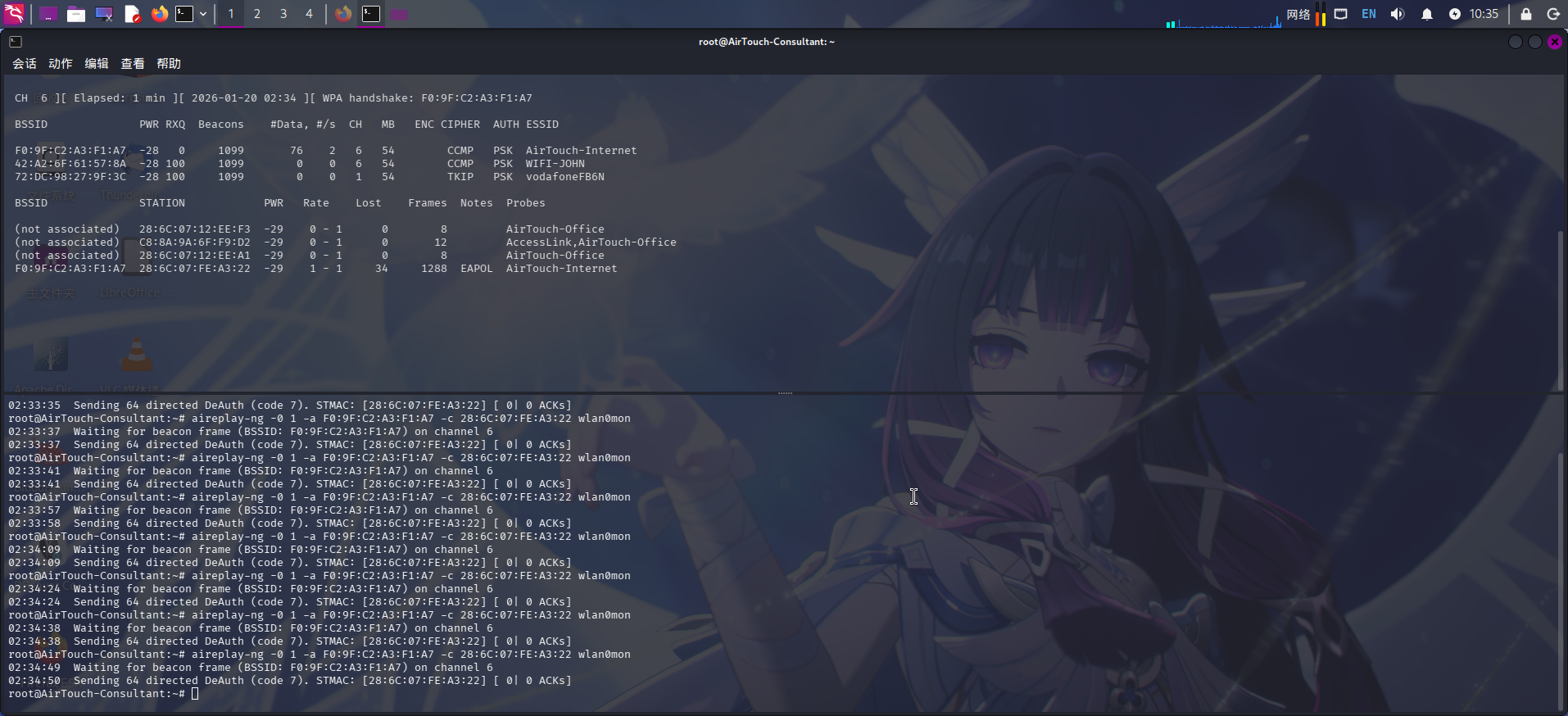
Task: Open the power manager lightning icon
Action: [x=1455, y=14]
